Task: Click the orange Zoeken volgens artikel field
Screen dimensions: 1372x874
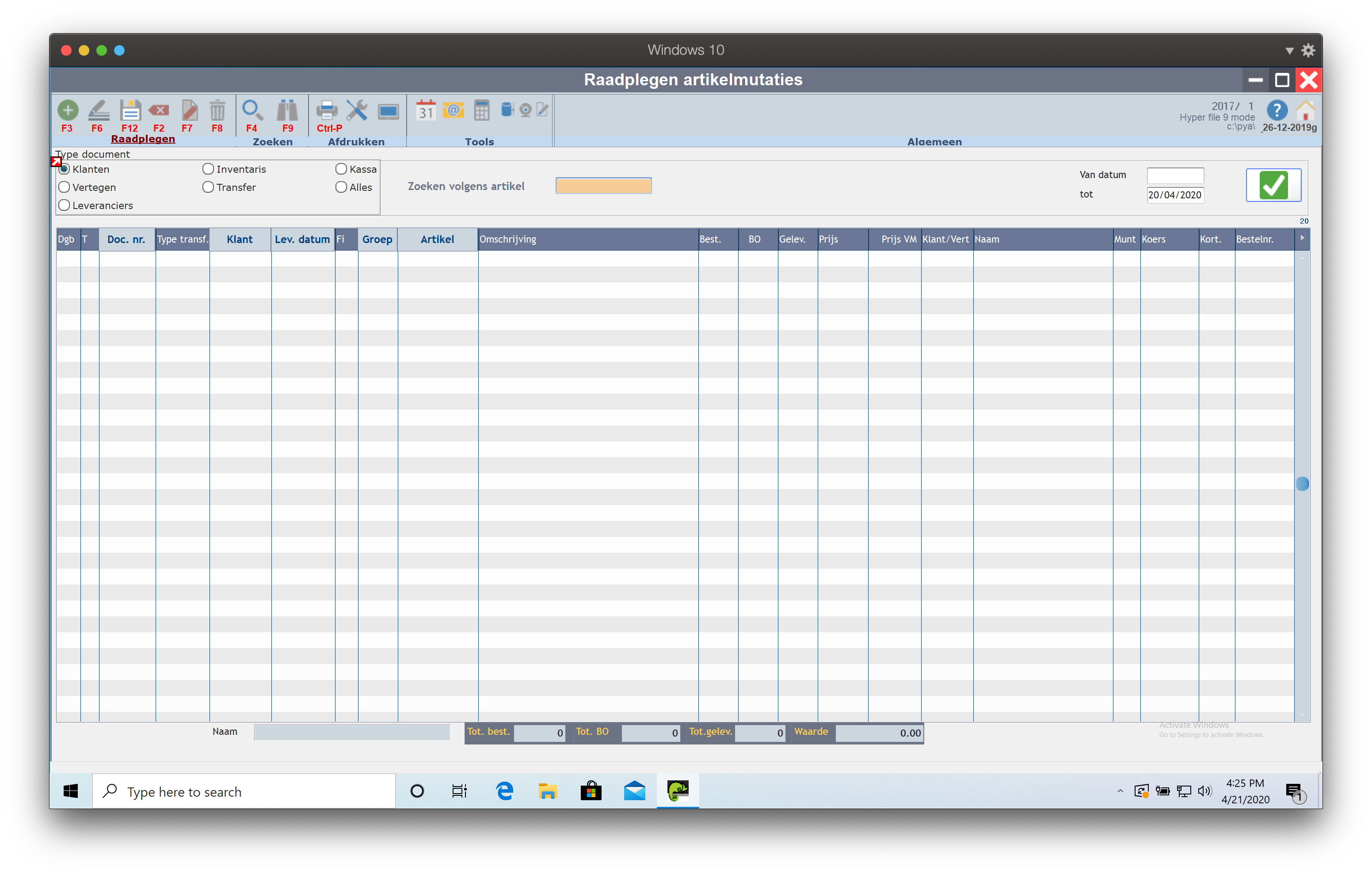Action: click(603, 186)
